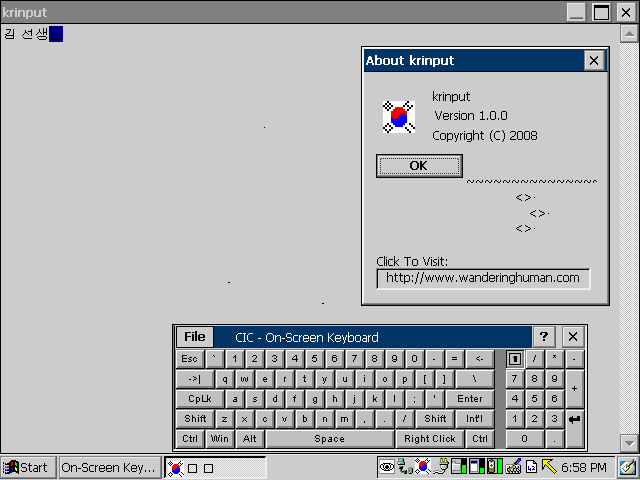Close the About krinput dialog
This screenshot has width=640, height=480.
coord(594,60)
